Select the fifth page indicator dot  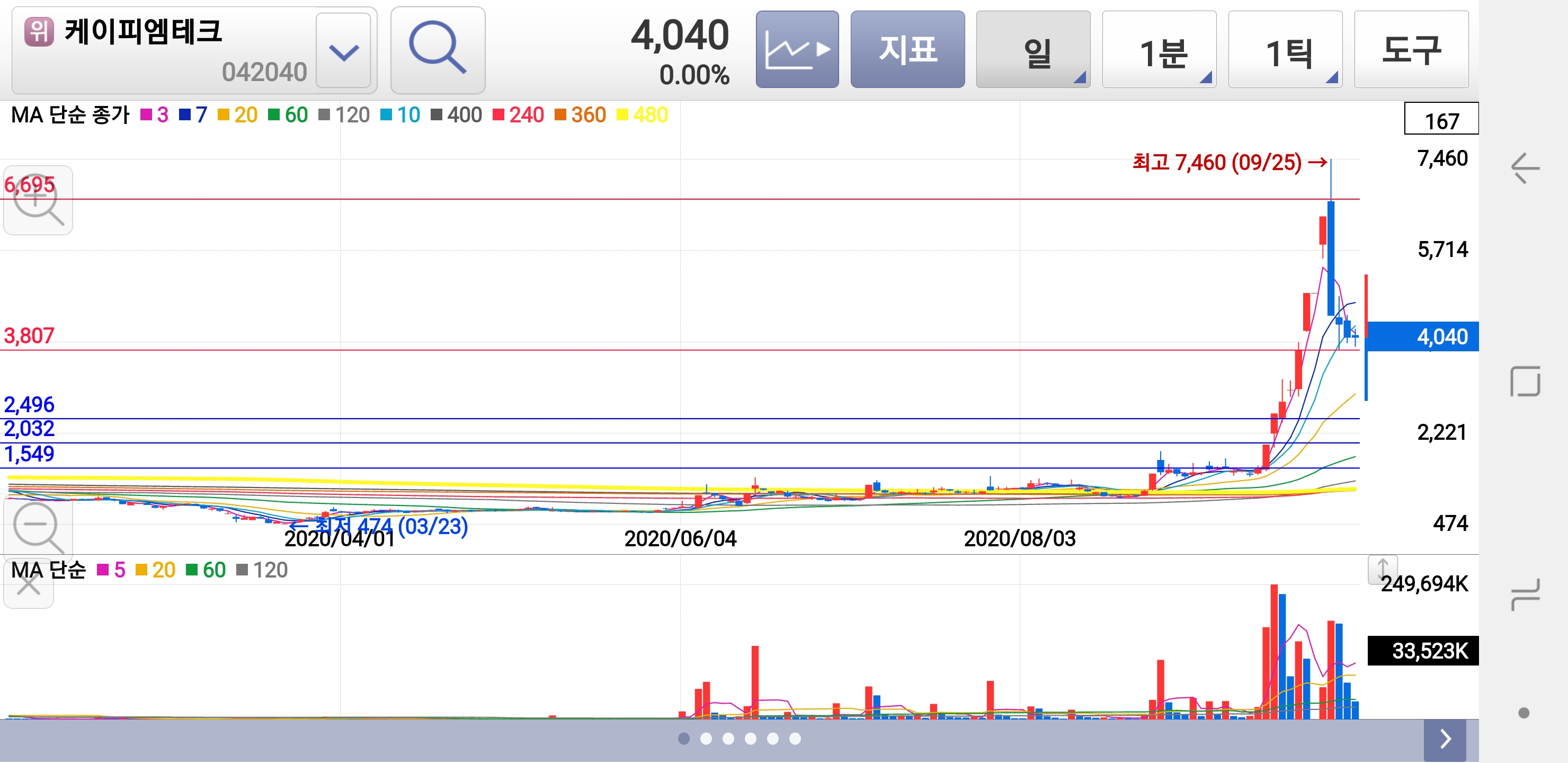click(772, 739)
